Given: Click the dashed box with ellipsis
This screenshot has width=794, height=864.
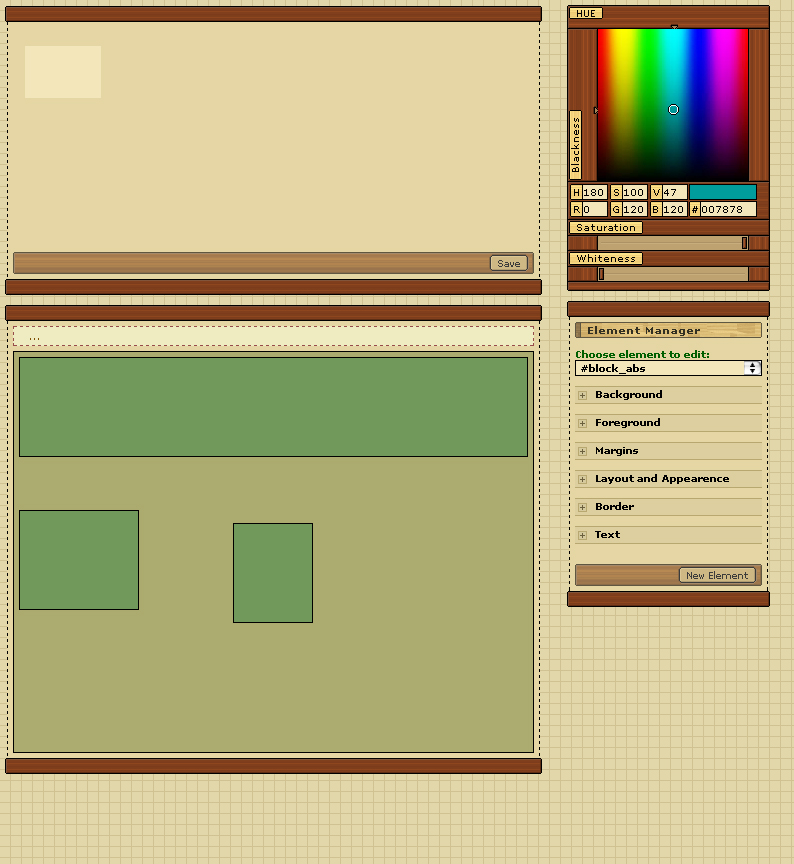Looking at the screenshot, I should click(x=273, y=336).
